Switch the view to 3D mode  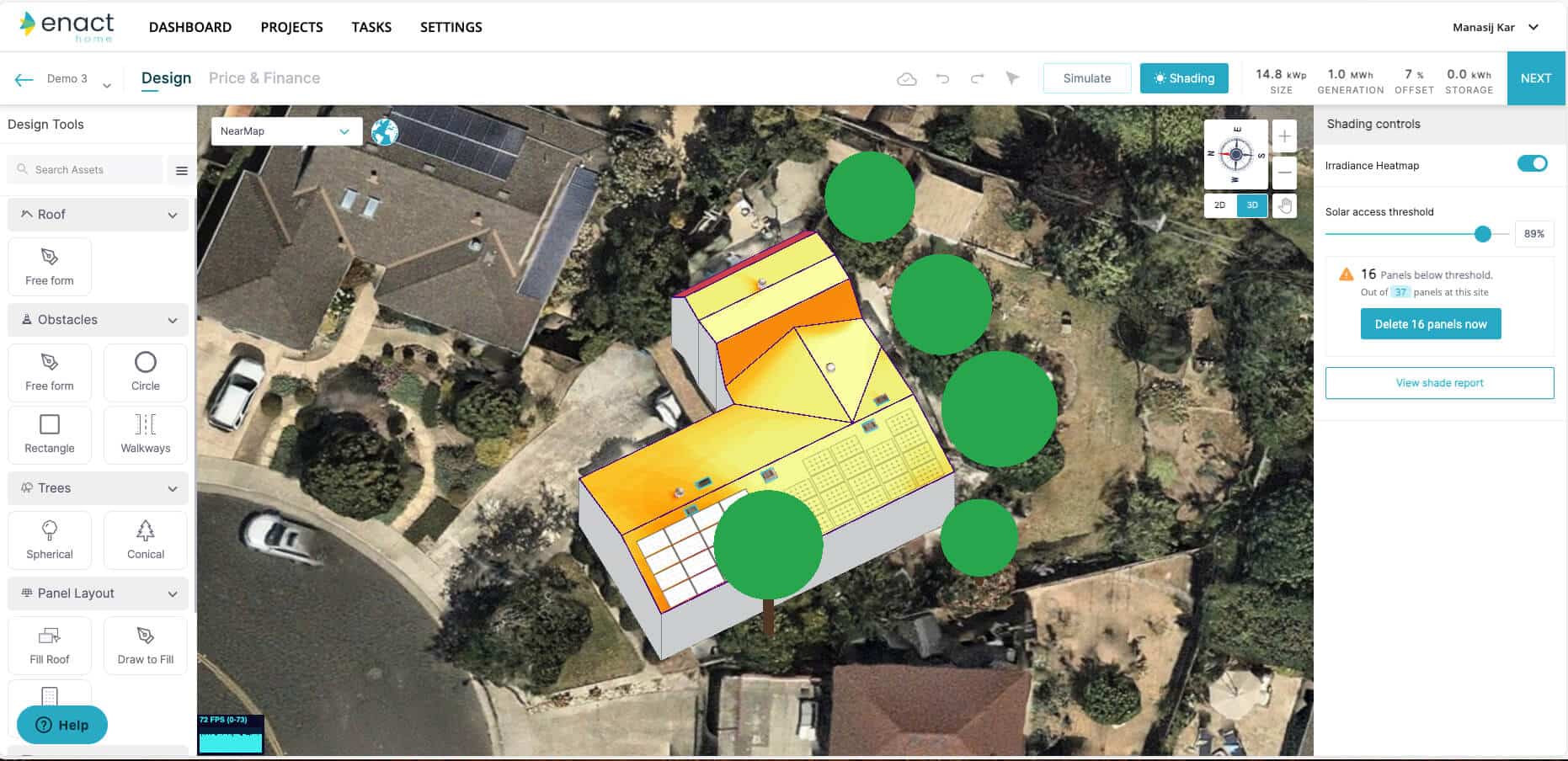[1252, 205]
